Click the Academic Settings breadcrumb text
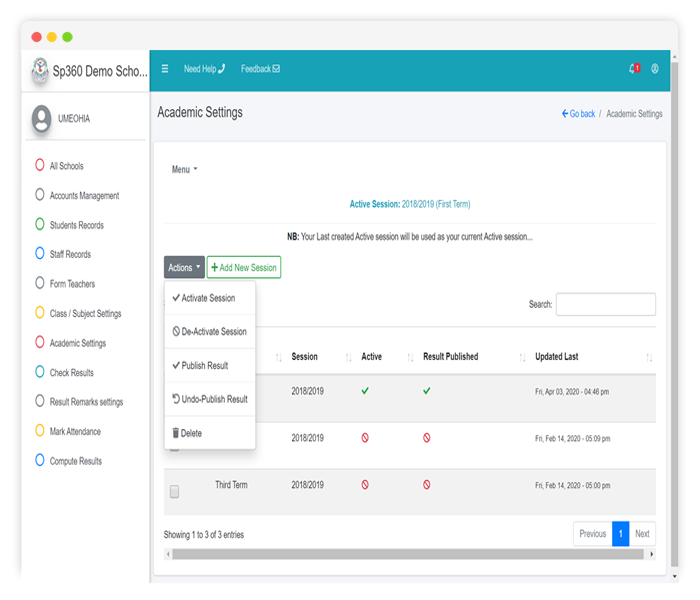Viewport: 700px width, 600px height. point(634,114)
